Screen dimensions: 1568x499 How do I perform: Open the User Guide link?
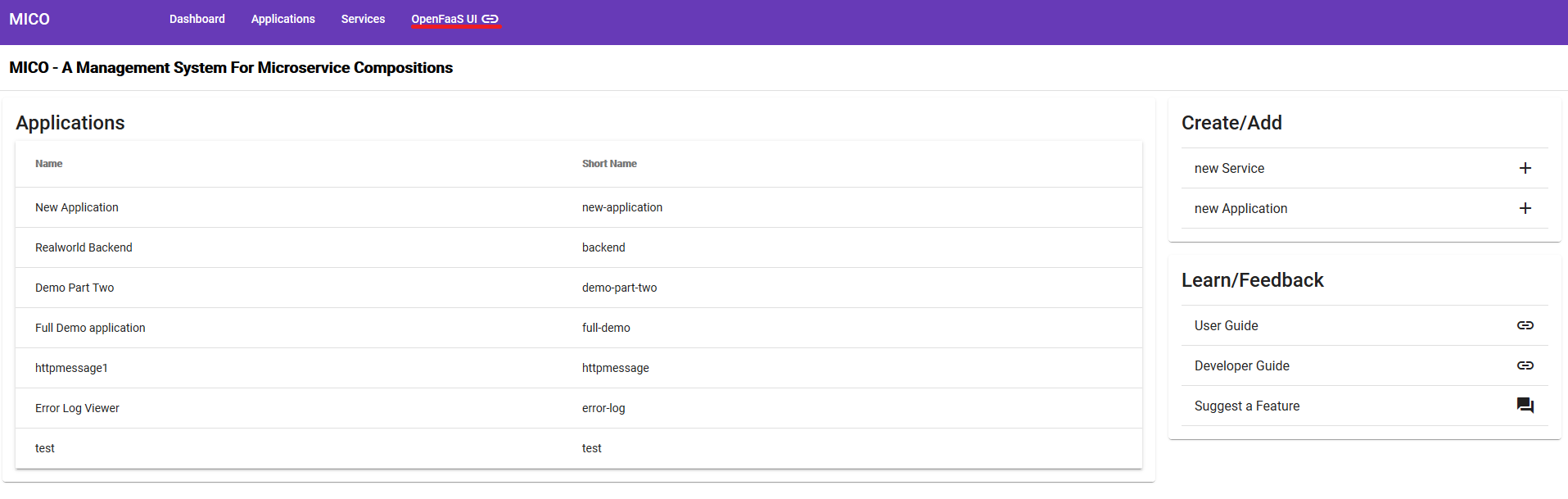click(1364, 325)
